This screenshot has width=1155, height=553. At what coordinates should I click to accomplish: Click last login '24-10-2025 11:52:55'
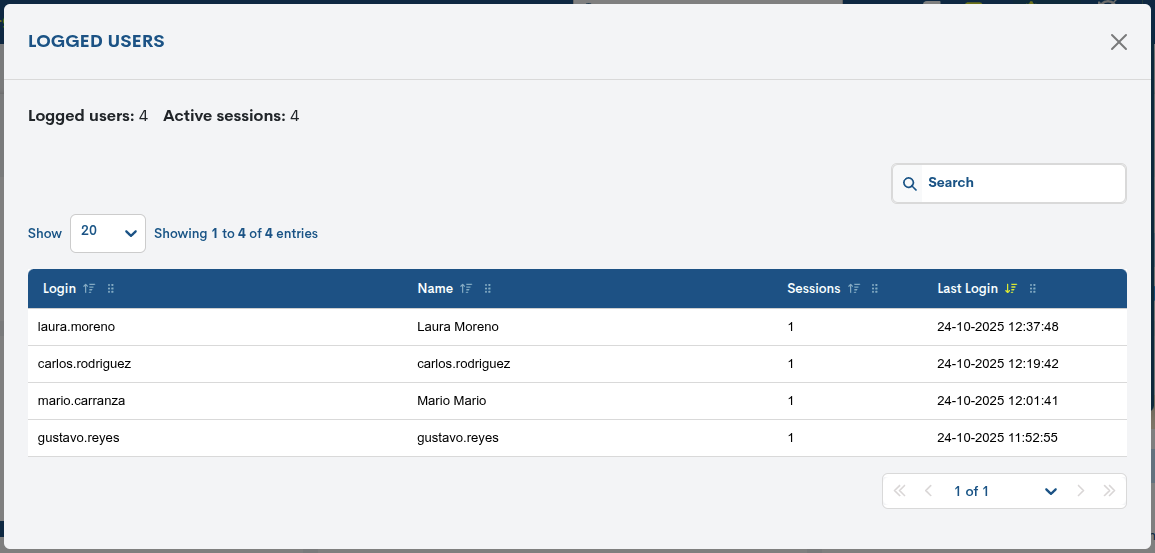997,437
